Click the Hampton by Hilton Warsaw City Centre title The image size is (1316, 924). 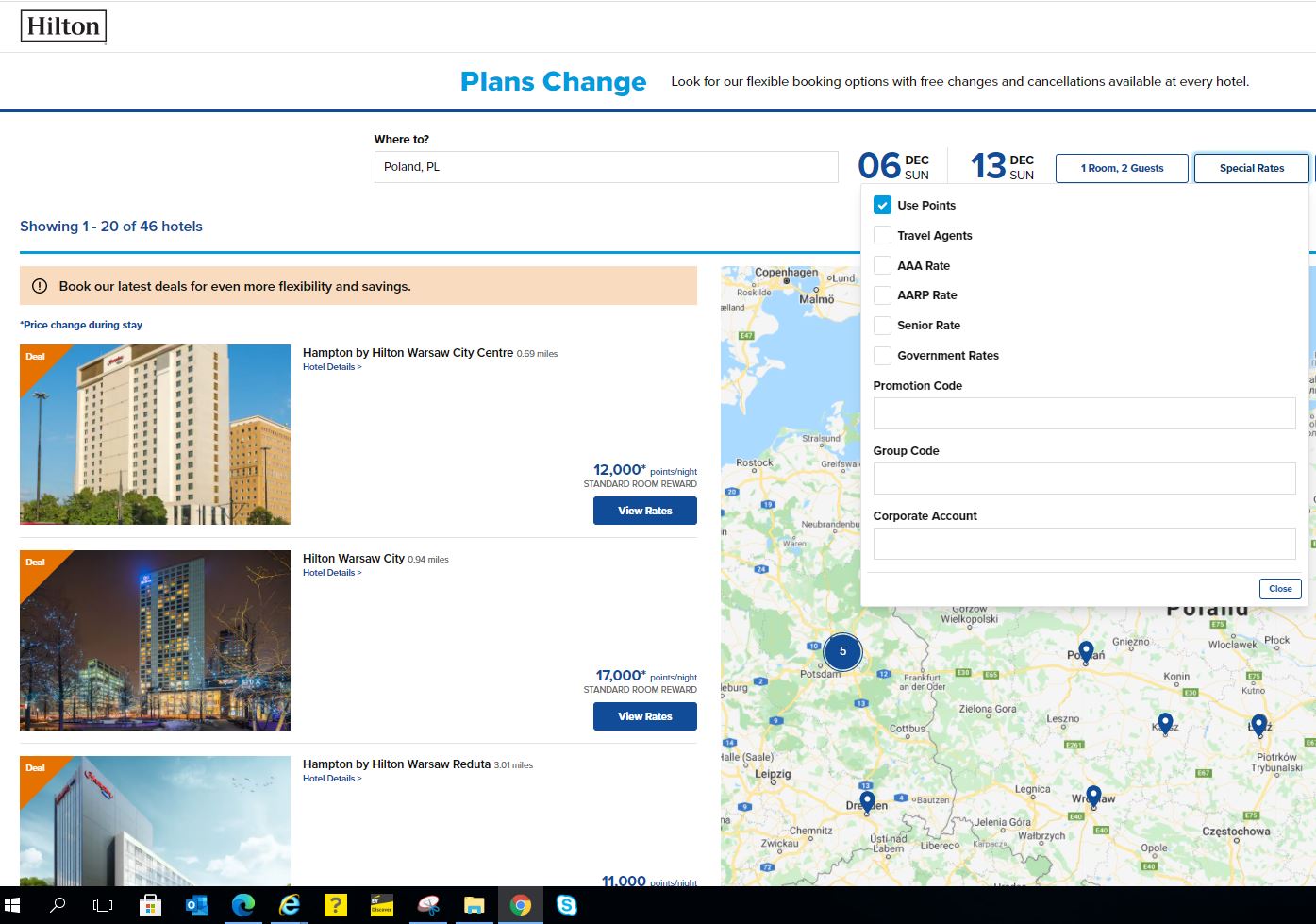[x=408, y=353]
